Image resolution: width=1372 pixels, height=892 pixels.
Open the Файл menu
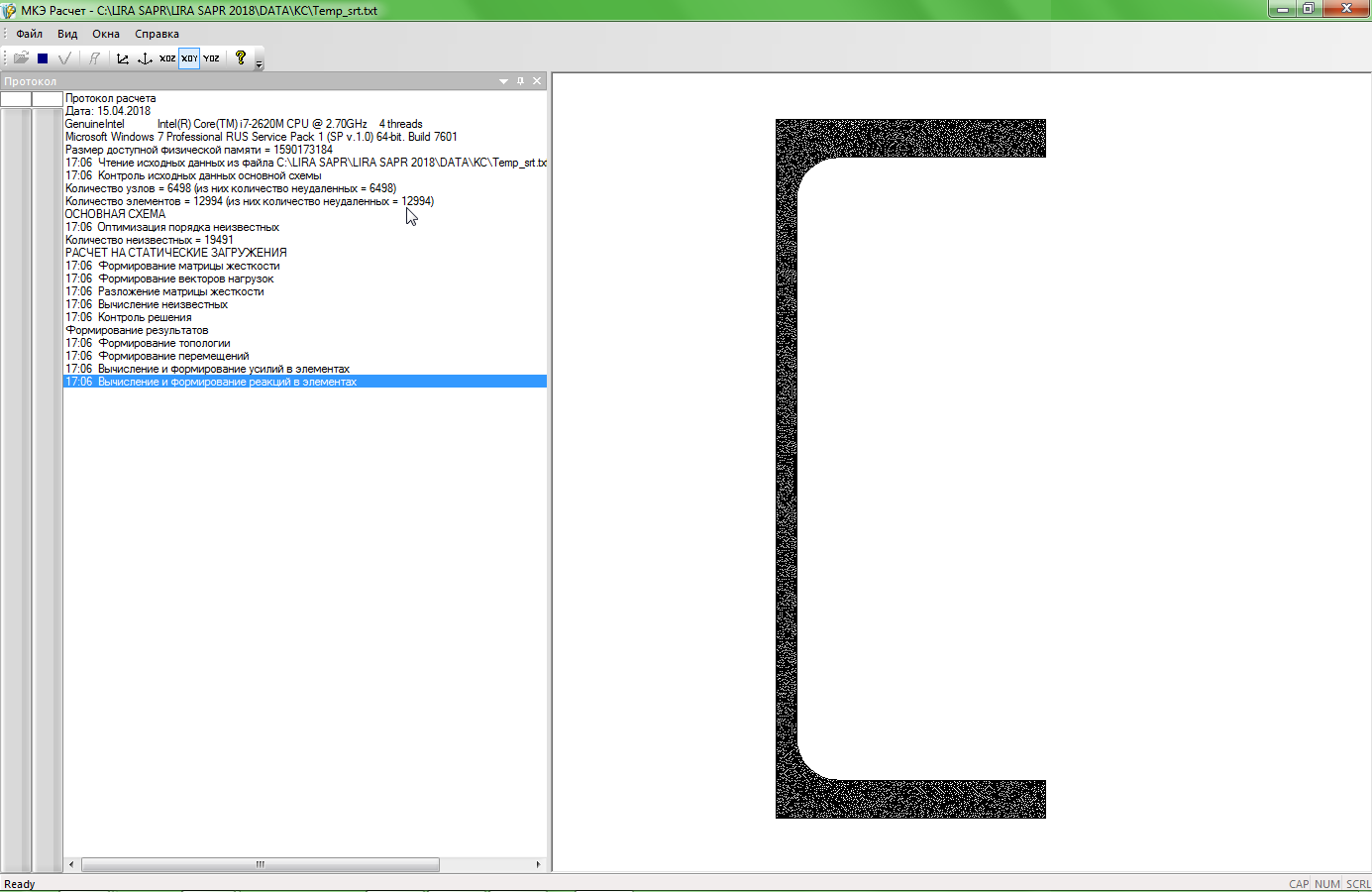(29, 34)
